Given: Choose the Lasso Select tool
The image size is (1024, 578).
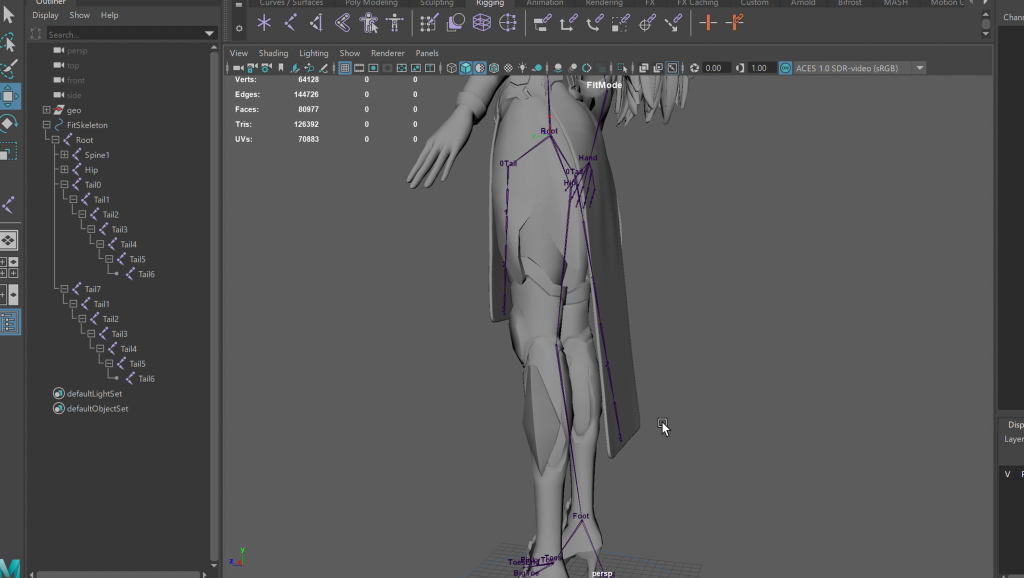Looking at the screenshot, I should click(x=8, y=43).
